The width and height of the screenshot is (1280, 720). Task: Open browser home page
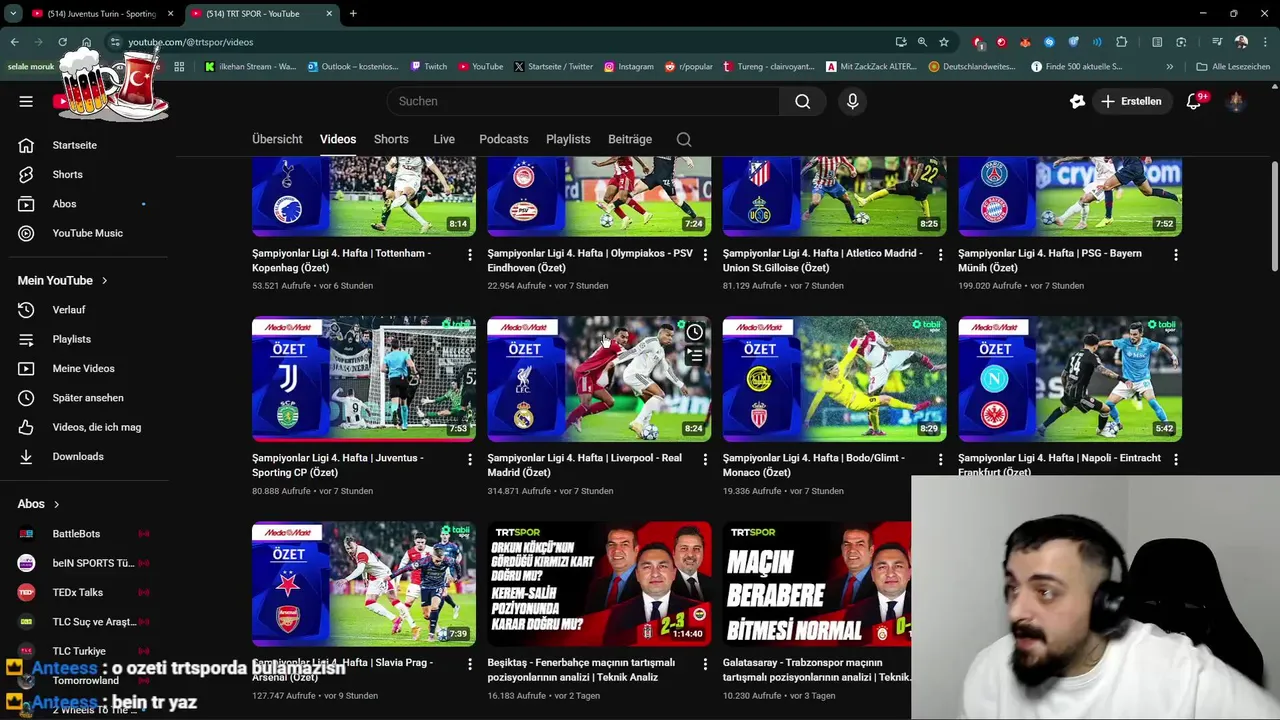[x=87, y=42]
